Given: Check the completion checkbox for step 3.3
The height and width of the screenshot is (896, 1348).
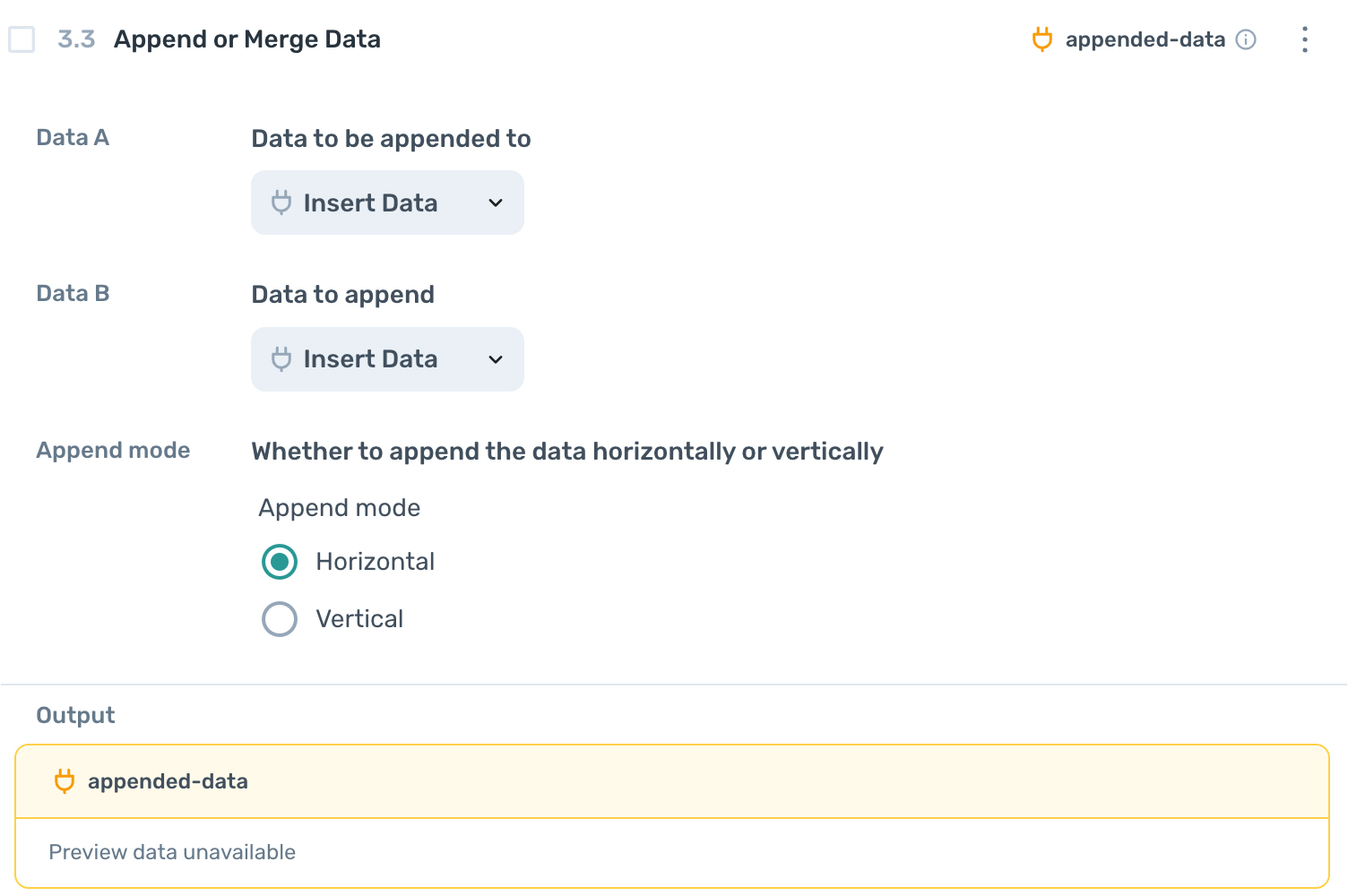Looking at the screenshot, I should (22, 39).
